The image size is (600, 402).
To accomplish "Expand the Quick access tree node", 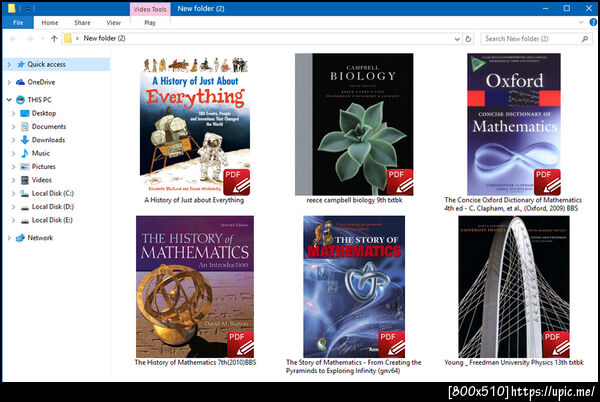I will pos(9,64).
